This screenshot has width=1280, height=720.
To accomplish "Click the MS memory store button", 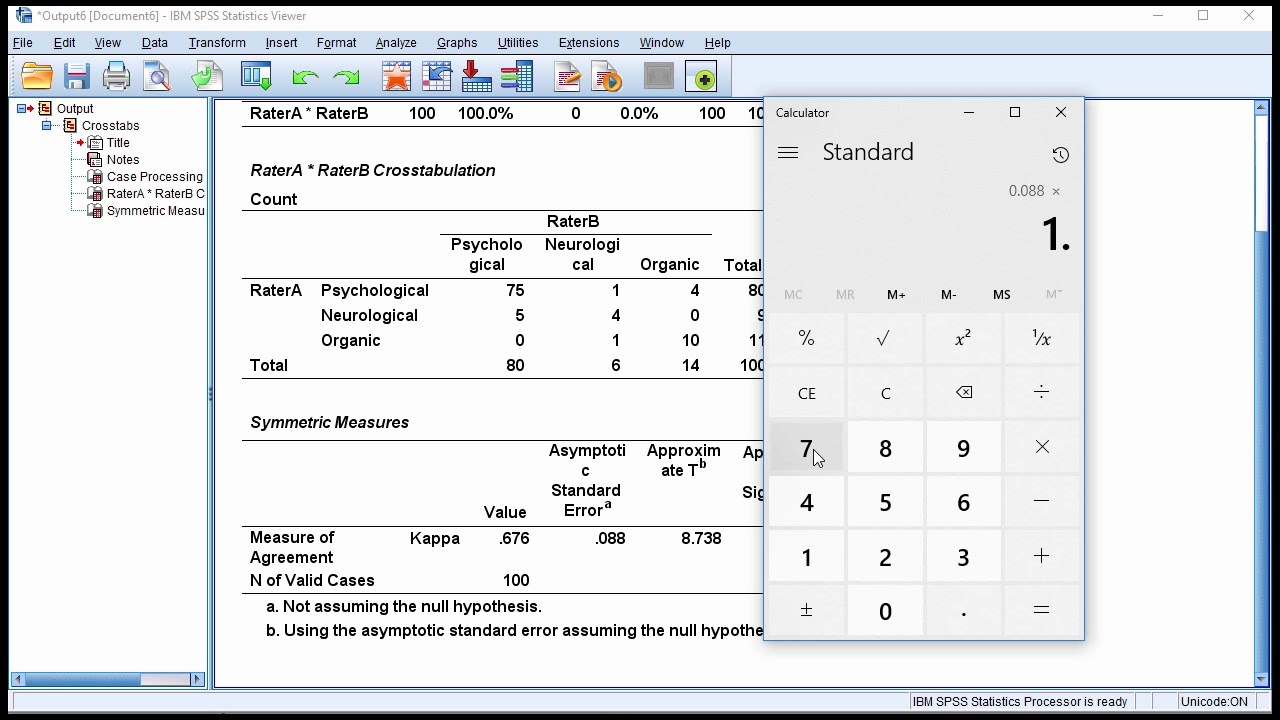I will [x=1001, y=295].
